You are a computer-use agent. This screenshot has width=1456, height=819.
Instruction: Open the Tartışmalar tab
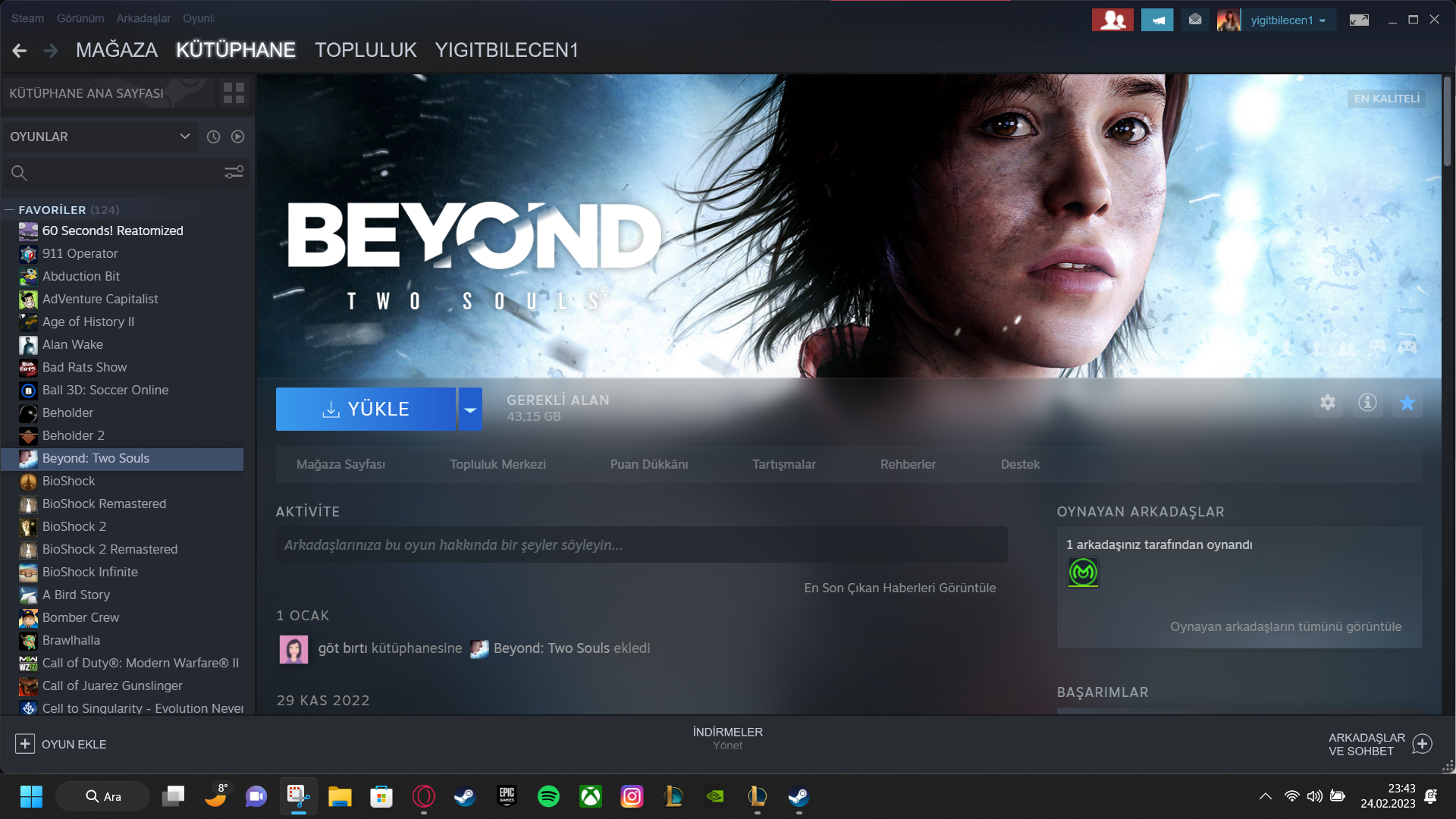(x=783, y=464)
